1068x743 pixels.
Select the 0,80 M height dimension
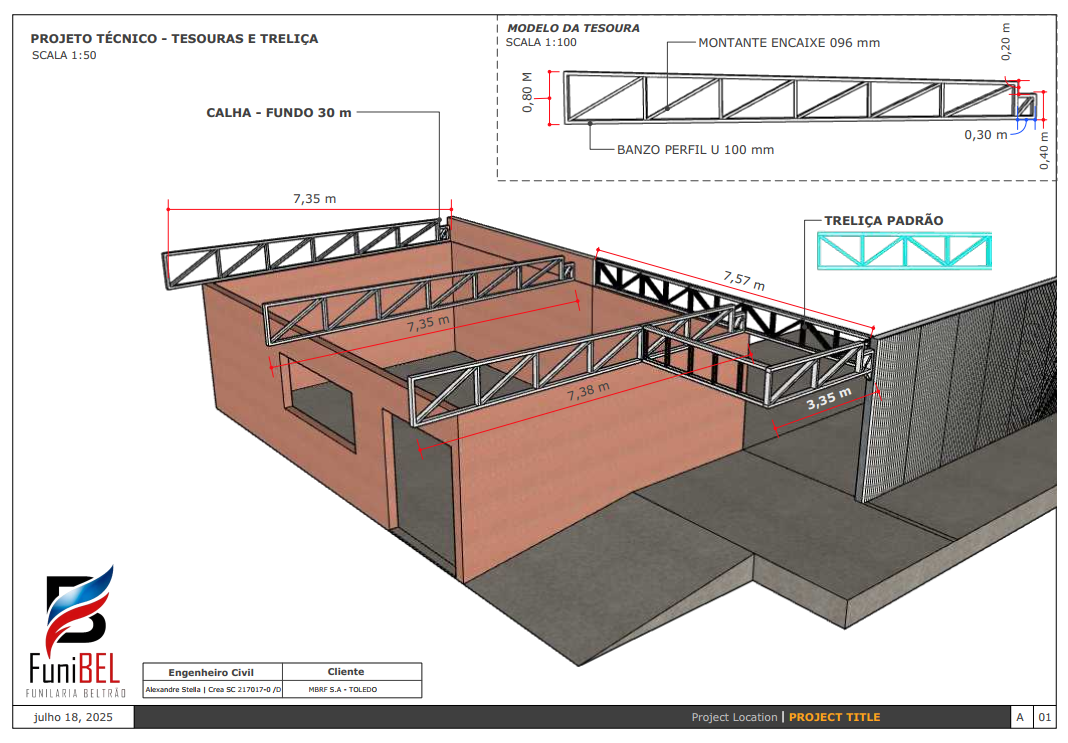point(528,98)
